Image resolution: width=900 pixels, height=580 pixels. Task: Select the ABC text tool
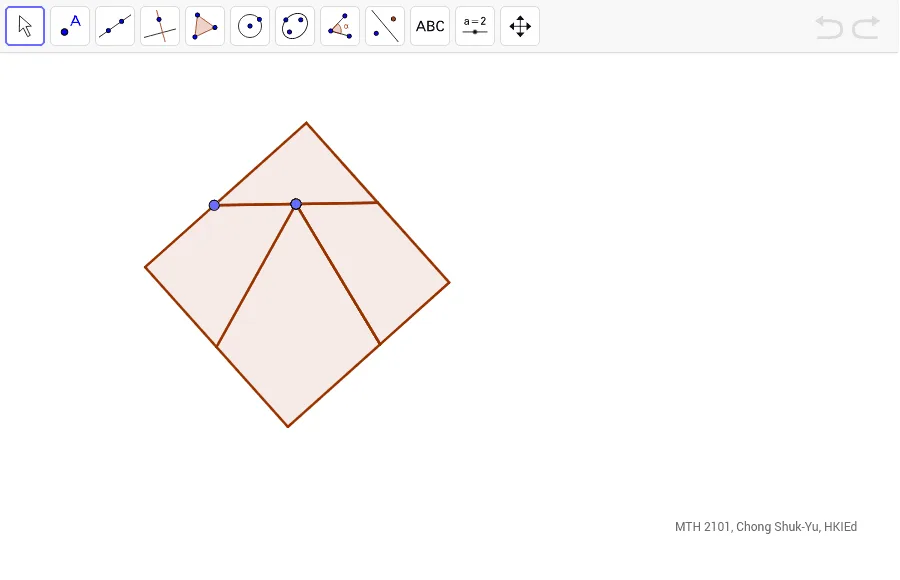point(430,26)
